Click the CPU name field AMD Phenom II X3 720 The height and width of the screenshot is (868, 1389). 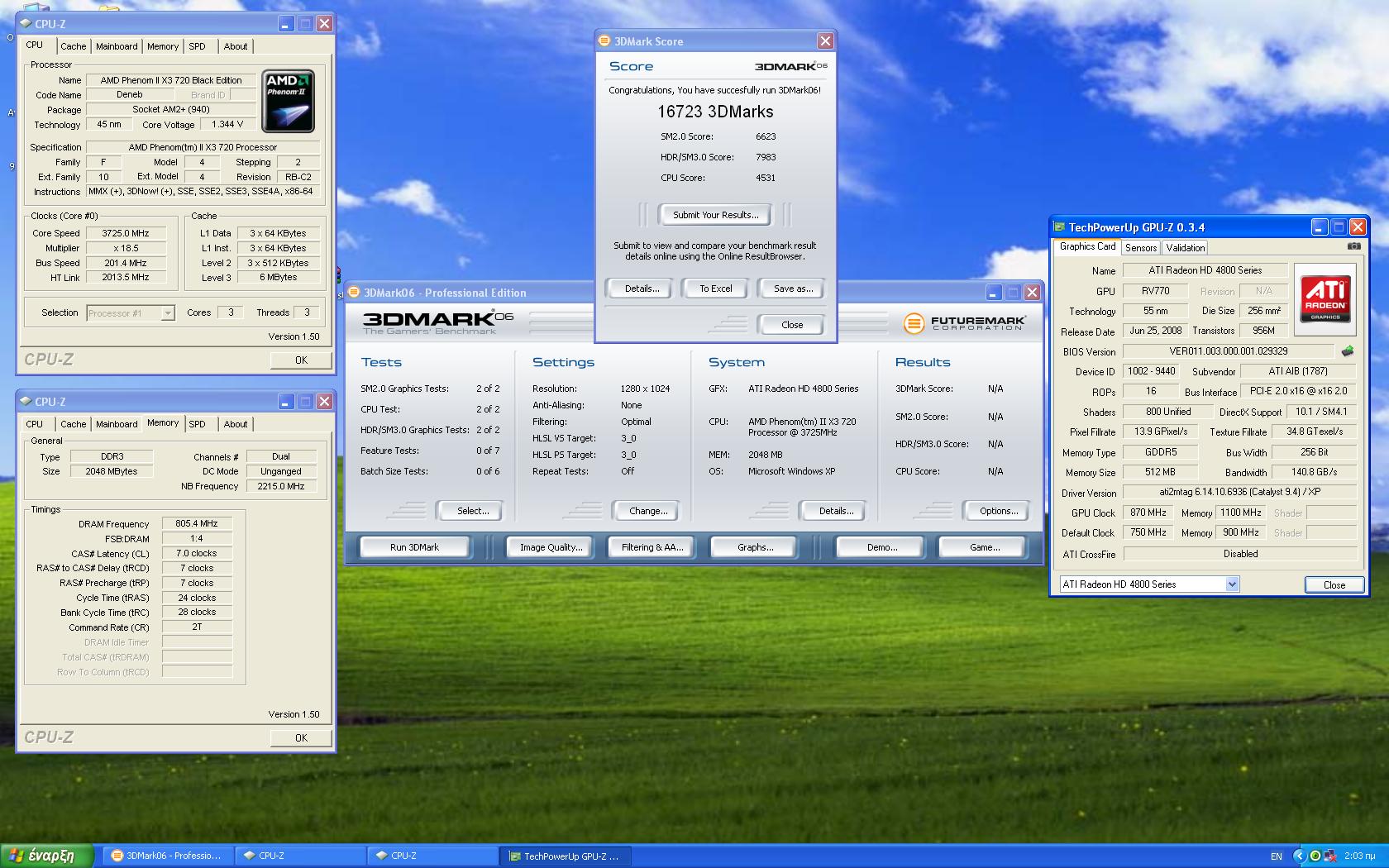[x=171, y=80]
